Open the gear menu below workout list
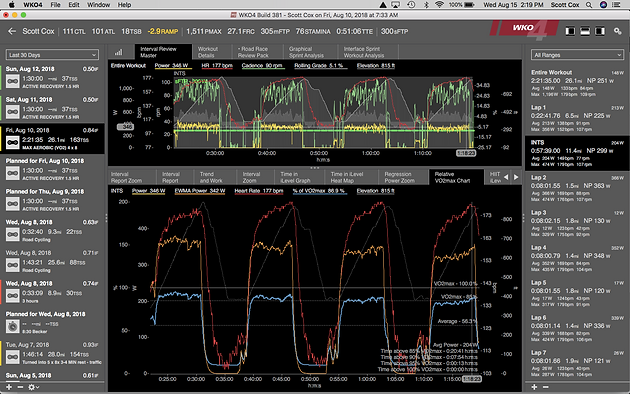This screenshot has width=630, height=394. click(33, 387)
